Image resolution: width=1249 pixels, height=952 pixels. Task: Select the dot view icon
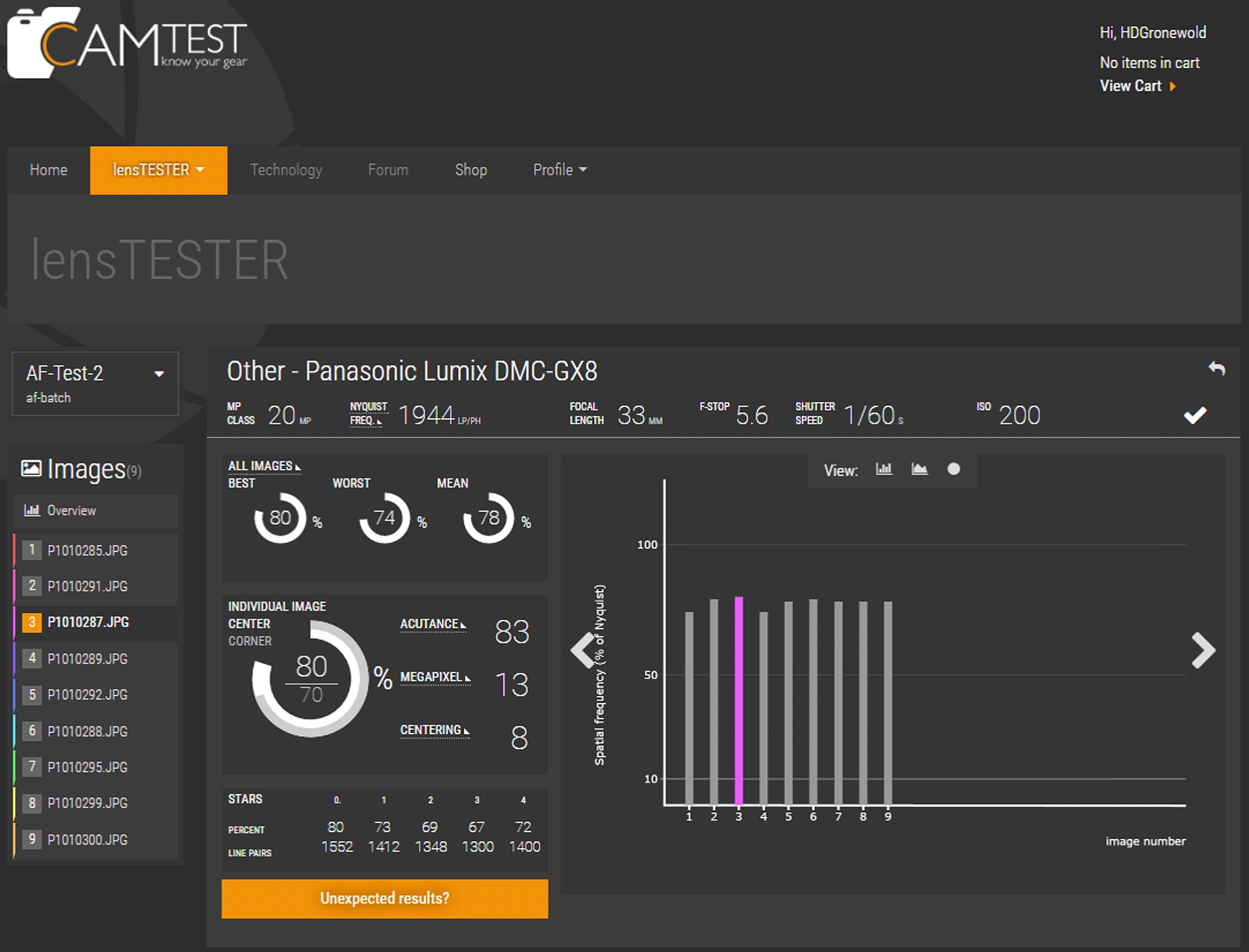click(954, 469)
